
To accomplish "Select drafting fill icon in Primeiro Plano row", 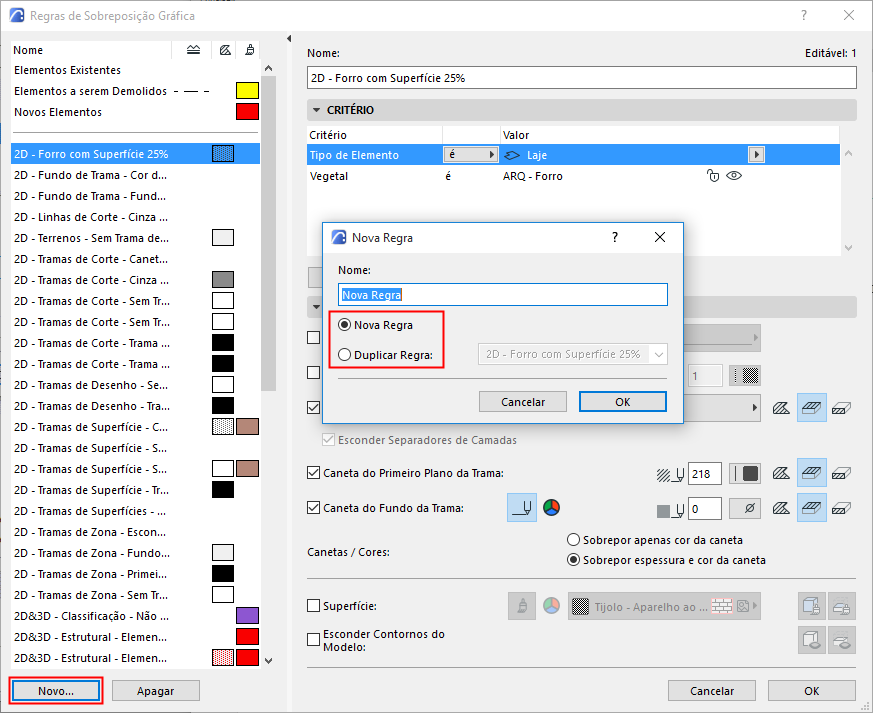I will coord(841,474).
